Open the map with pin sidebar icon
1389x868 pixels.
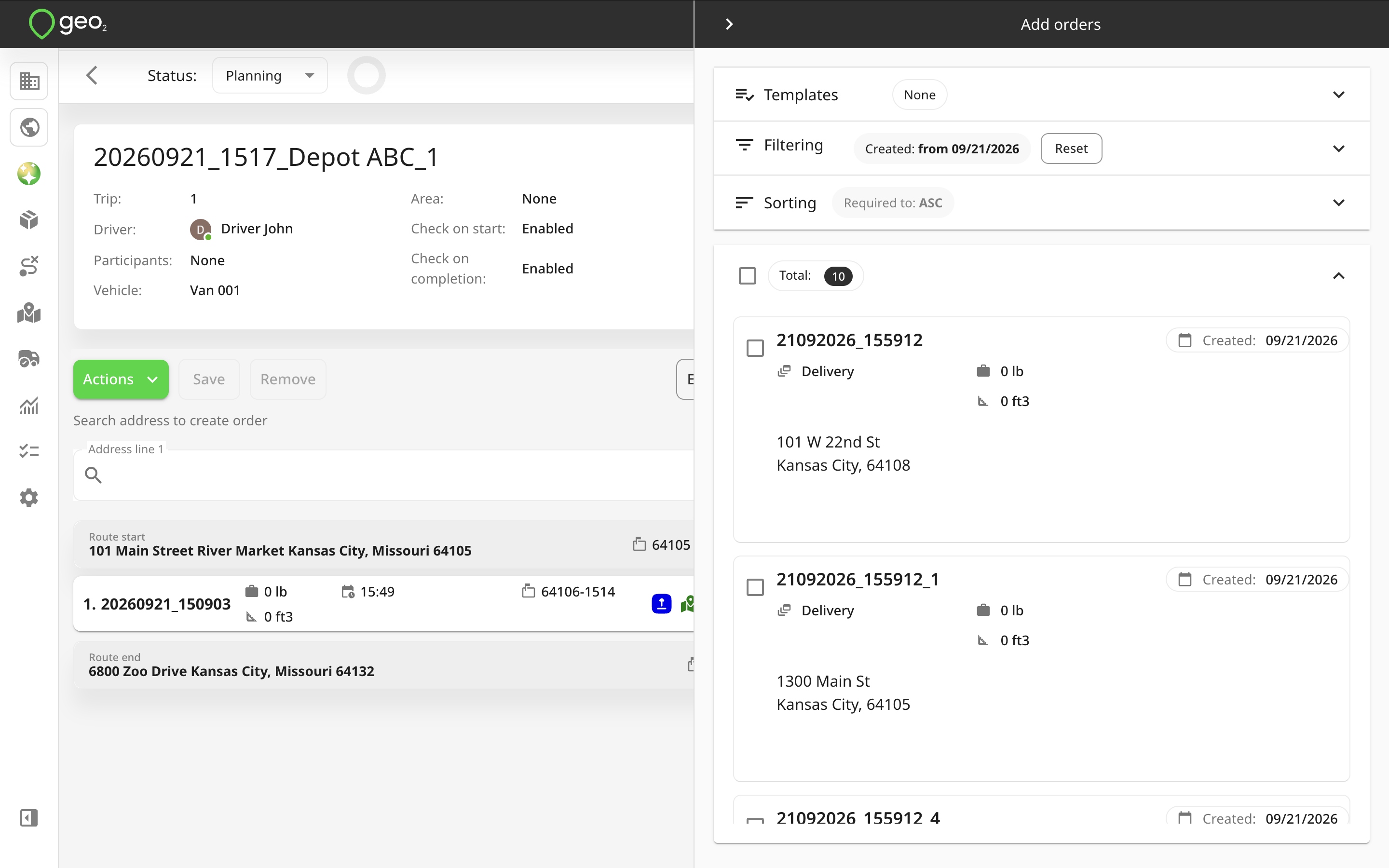click(x=29, y=313)
